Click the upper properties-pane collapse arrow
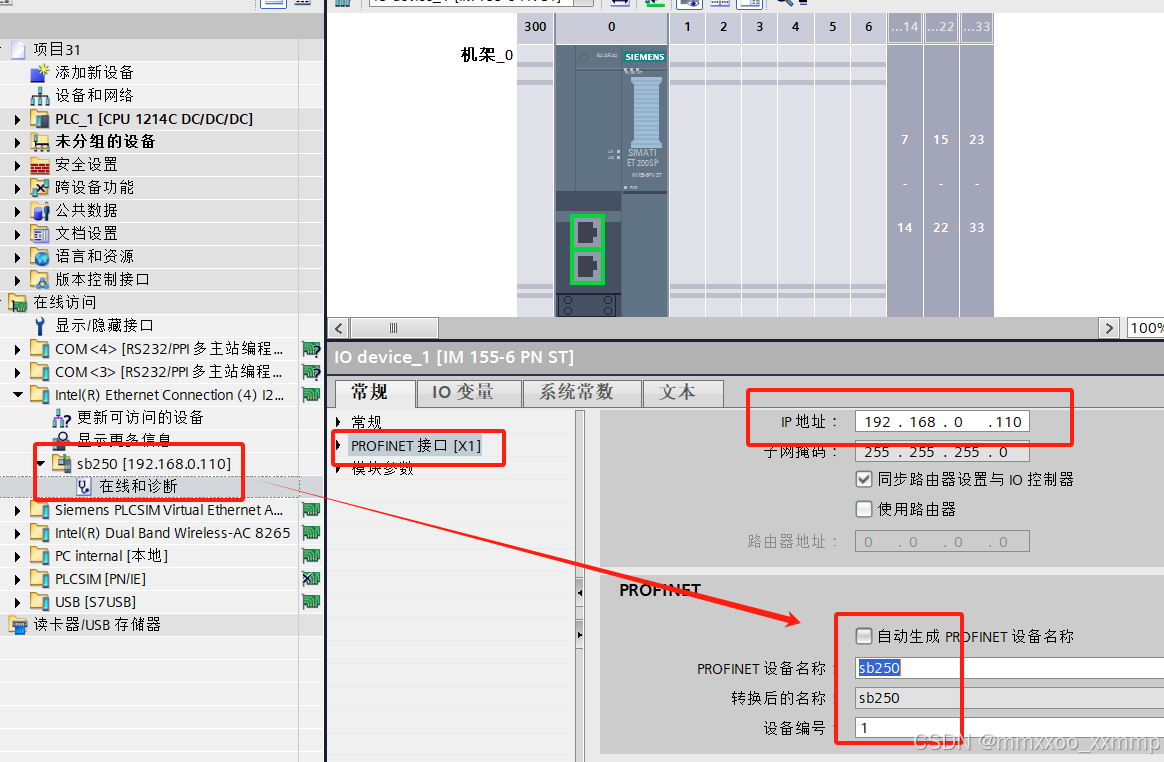1164x762 pixels. [x=580, y=593]
